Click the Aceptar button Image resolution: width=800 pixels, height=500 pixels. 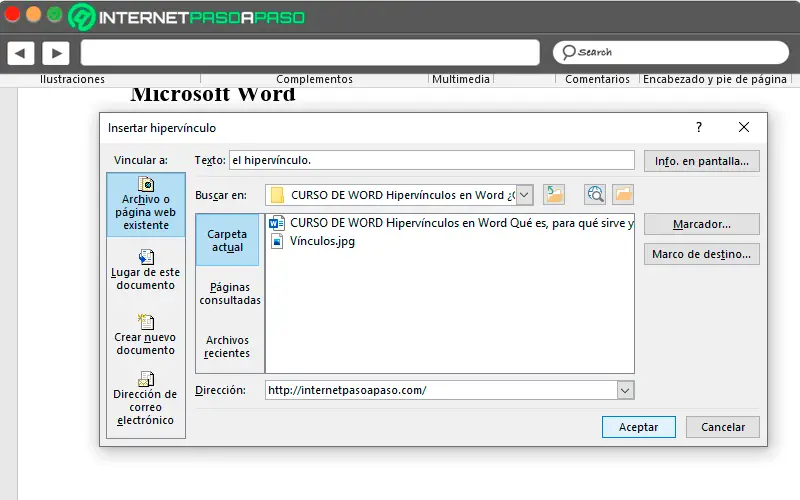[x=638, y=427]
